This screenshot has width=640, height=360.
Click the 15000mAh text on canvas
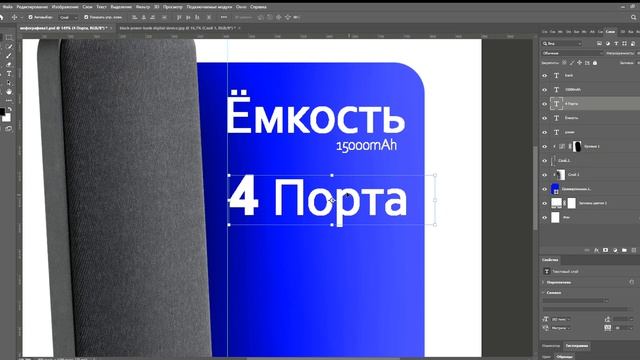(x=366, y=146)
